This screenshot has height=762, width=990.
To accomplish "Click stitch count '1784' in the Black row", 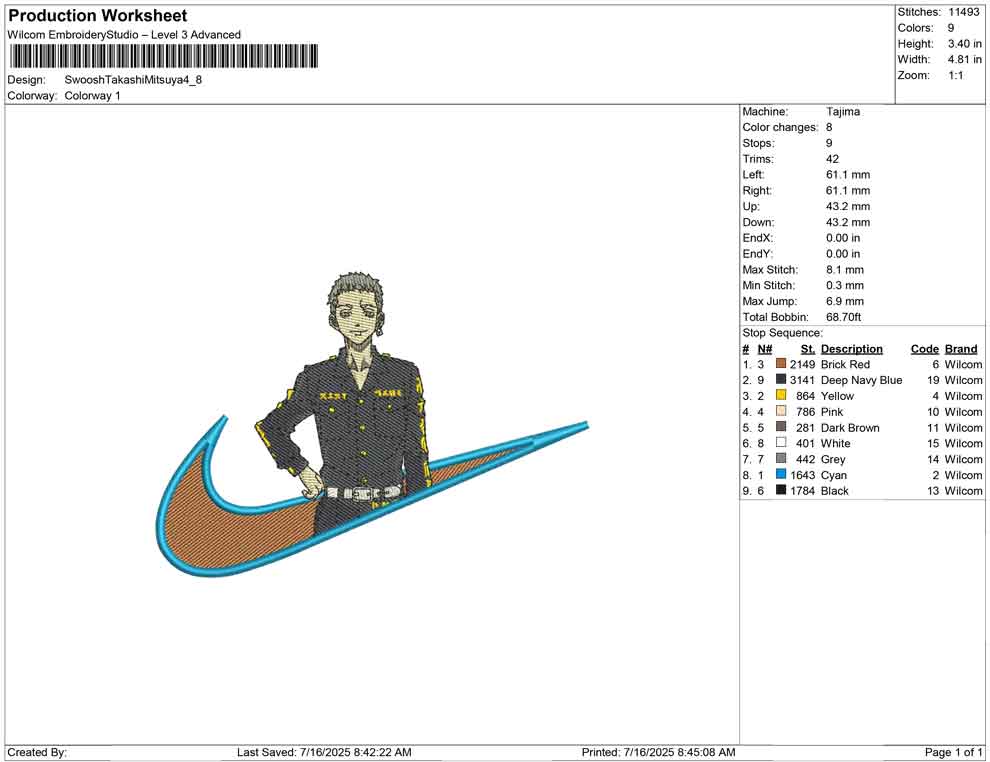I will click(802, 491).
